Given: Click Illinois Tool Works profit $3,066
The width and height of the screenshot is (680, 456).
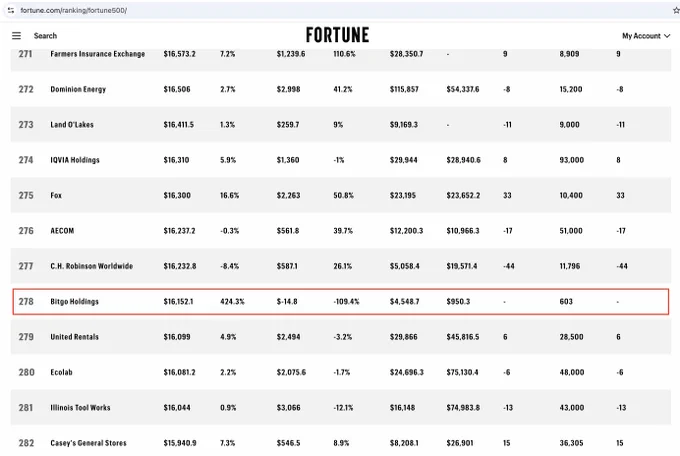Looking at the screenshot, I should click(x=288, y=407).
